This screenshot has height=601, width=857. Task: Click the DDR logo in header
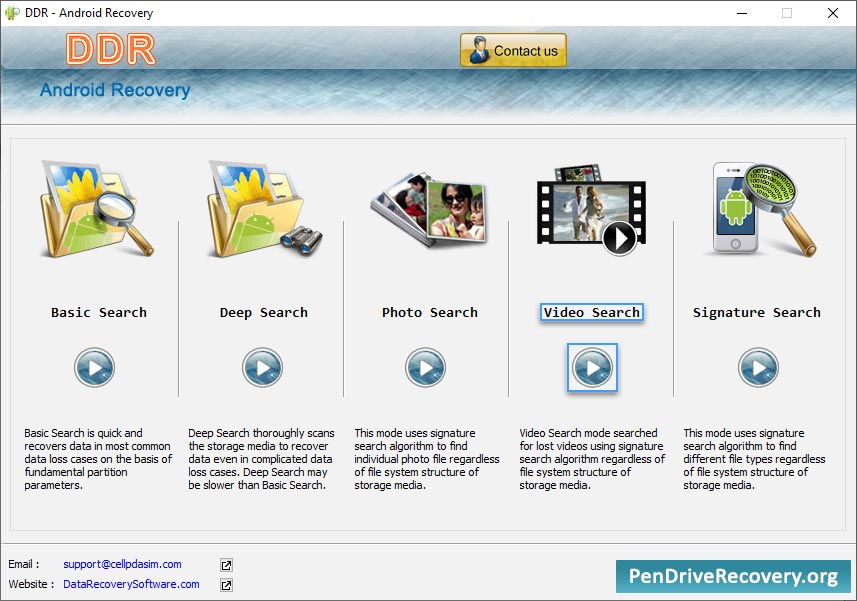[x=111, y=49]
